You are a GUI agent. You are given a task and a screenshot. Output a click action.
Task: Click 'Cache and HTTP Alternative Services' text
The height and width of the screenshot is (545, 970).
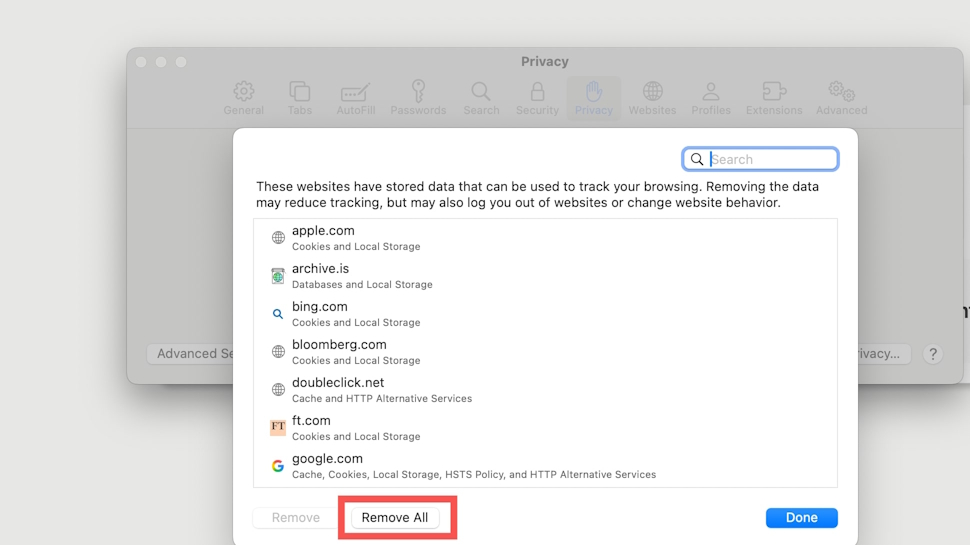coord(382,398)
